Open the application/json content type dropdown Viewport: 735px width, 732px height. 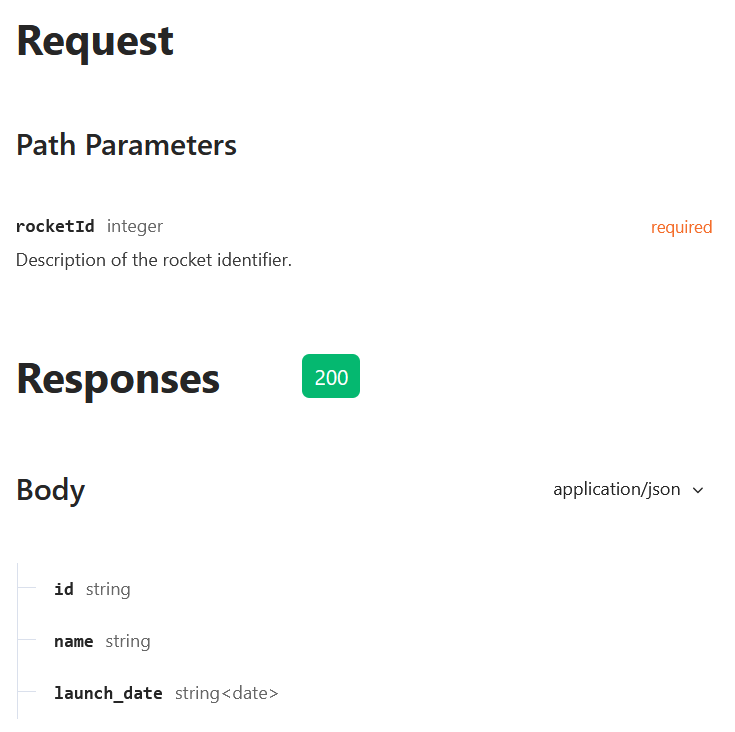[x=628, y=490]
